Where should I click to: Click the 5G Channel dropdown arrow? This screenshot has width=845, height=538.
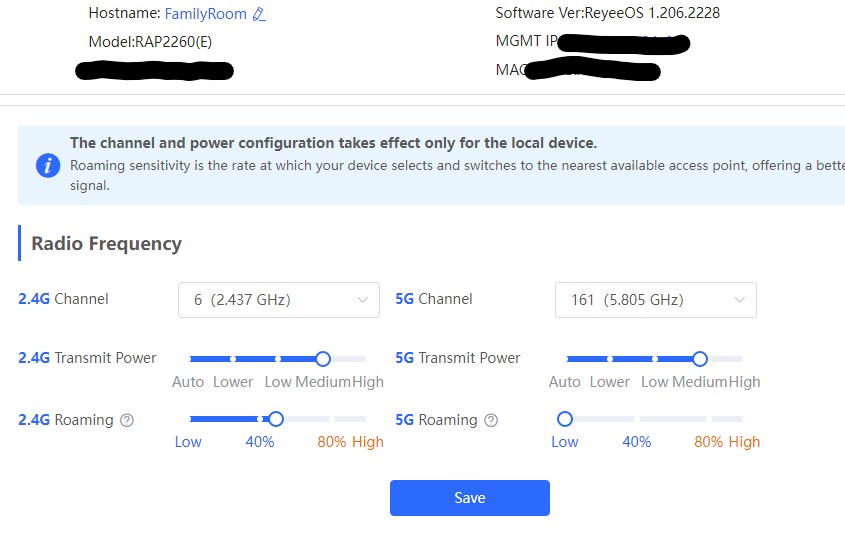coord(739,300)
